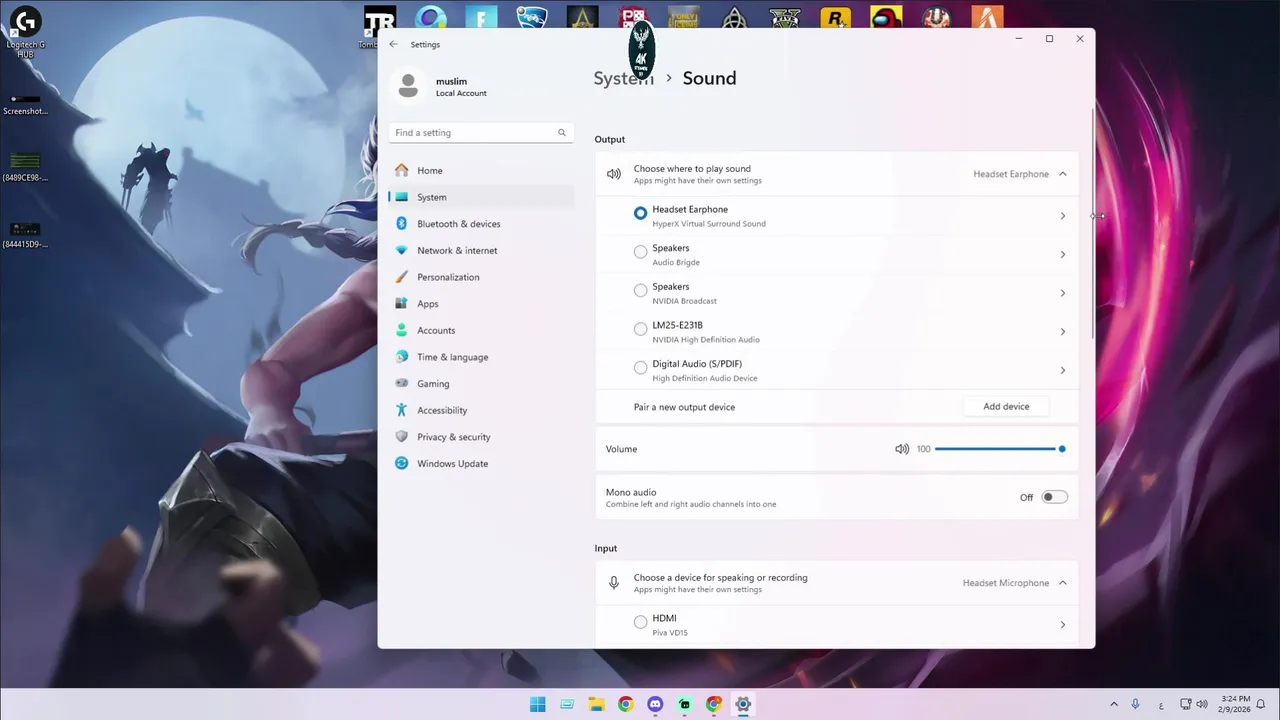Click the Time & language globe icon
This screenshot has width=1280, height=720.
401,357
